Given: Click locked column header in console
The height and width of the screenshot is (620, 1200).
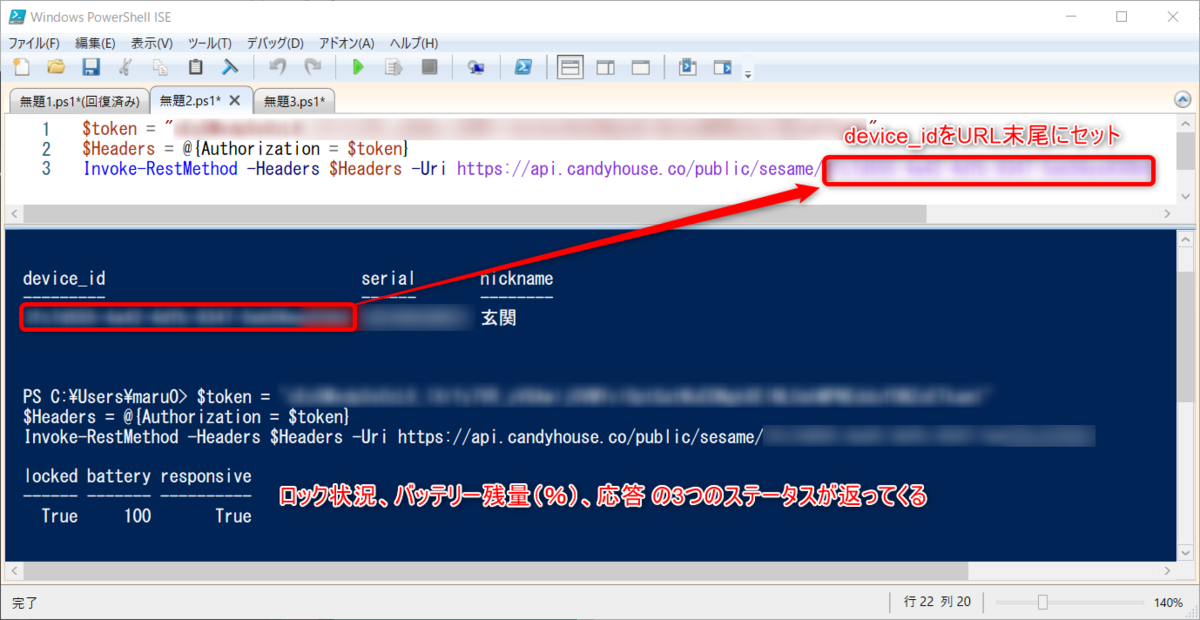Looking at the screenshot, I should point(50,476).
